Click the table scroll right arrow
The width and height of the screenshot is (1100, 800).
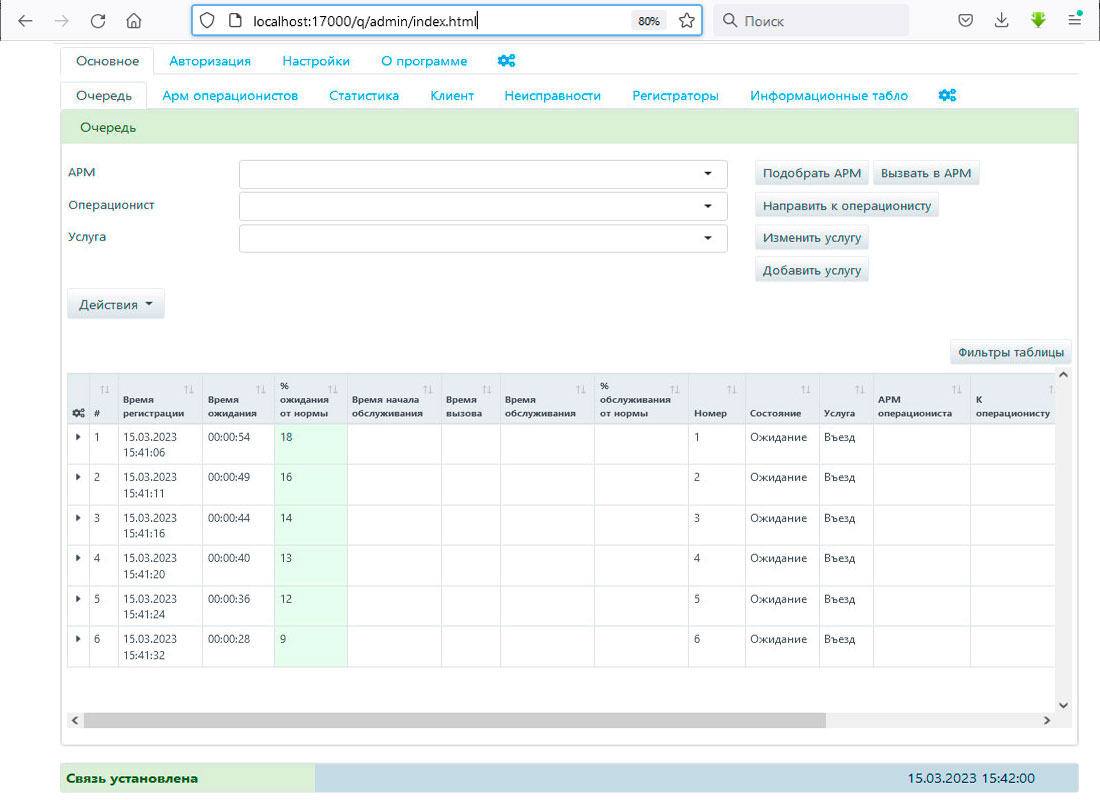point(1047,721)
